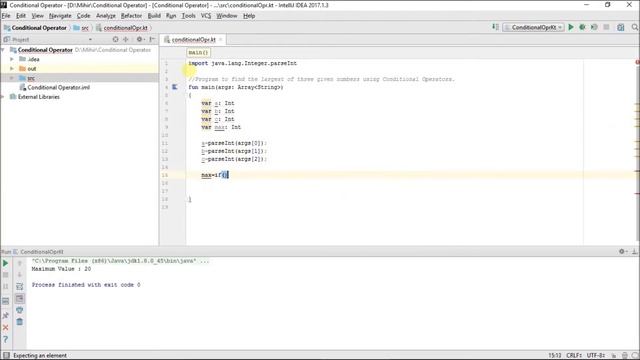Place cursor on 'max=if()' code line
The height and width of the screenshot is (360, 640).
click(215, 175)
